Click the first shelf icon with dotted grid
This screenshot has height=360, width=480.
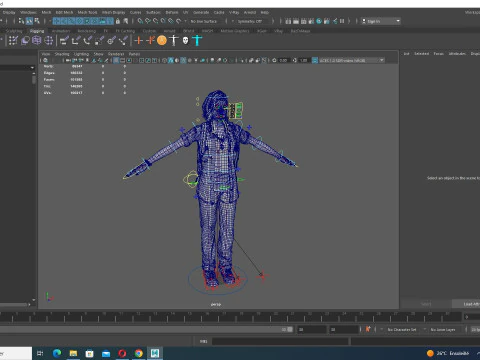pyautogui.click(x=13, y=40)
